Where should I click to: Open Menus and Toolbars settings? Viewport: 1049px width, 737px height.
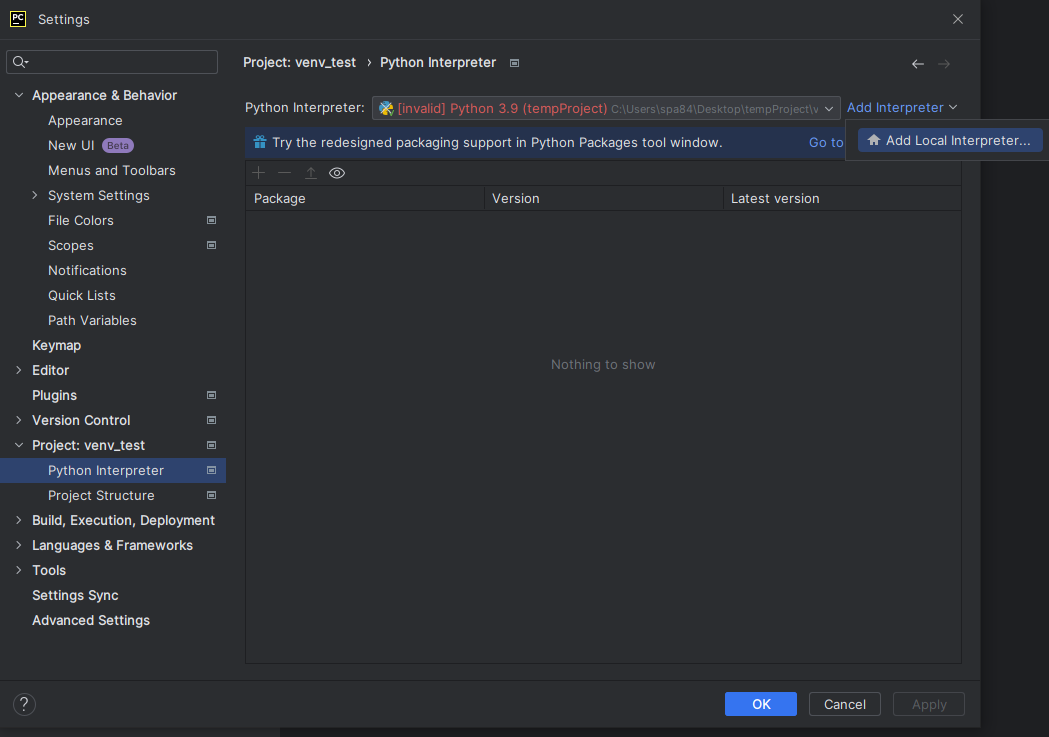[x=112, y=171]
